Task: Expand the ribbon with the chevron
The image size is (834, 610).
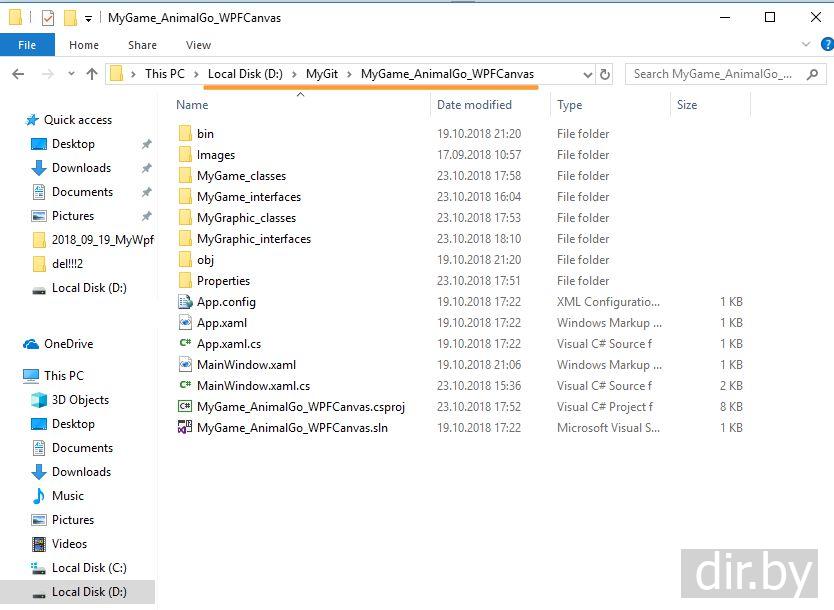Action: tap(806, 45)
